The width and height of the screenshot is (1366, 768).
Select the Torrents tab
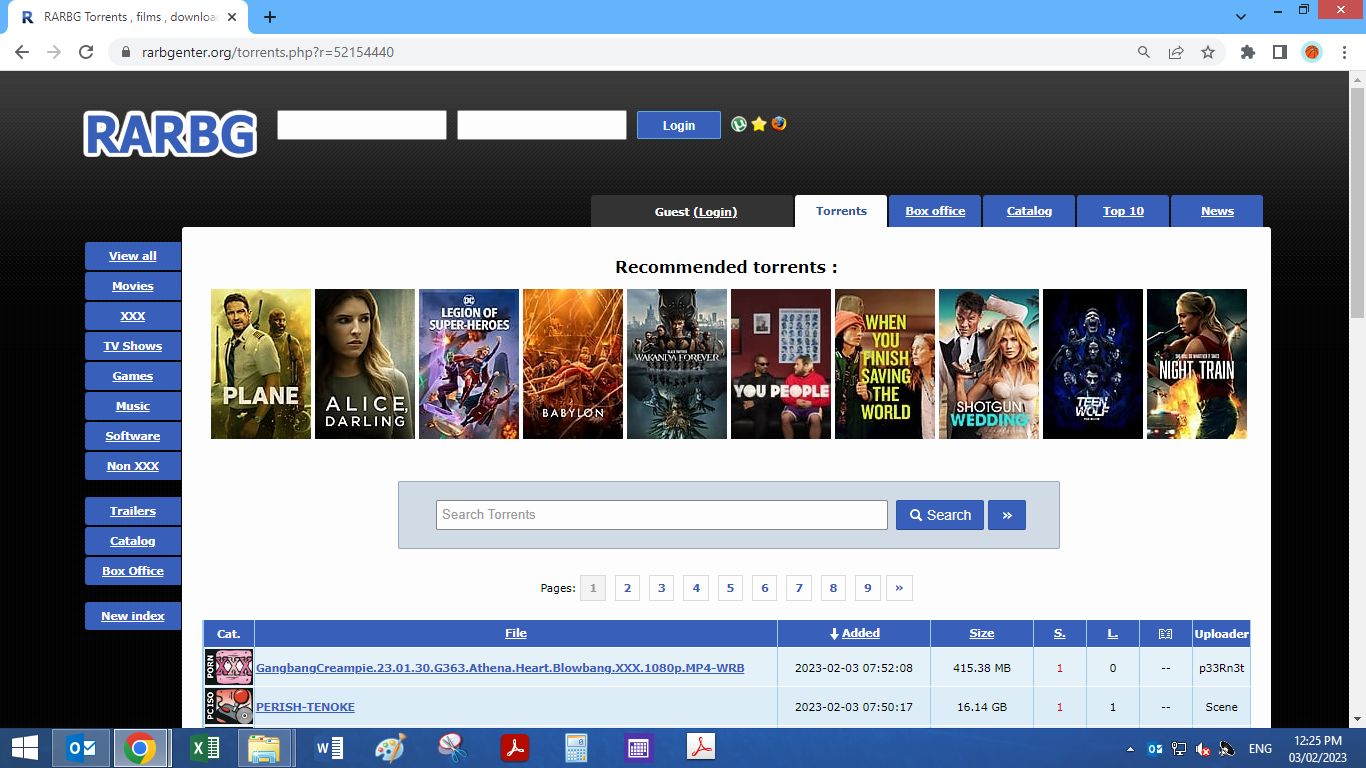click(841, 211)
